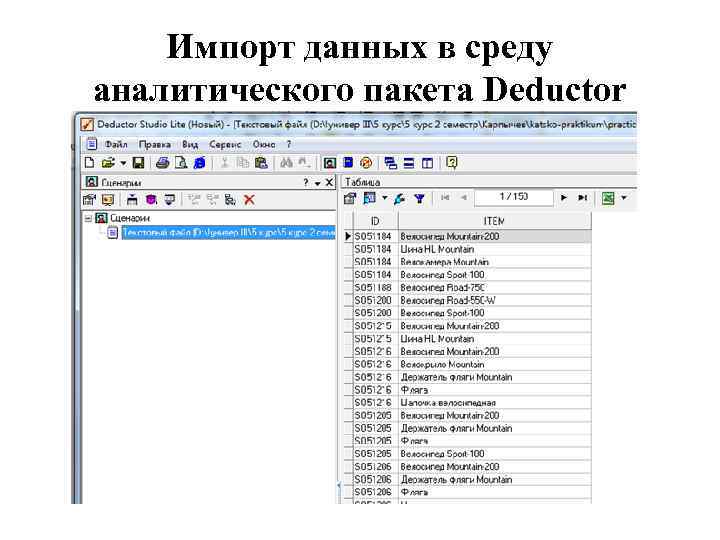This screenshot has height=540, width=720.
Task: Jump to last record button
Action: 582,197
